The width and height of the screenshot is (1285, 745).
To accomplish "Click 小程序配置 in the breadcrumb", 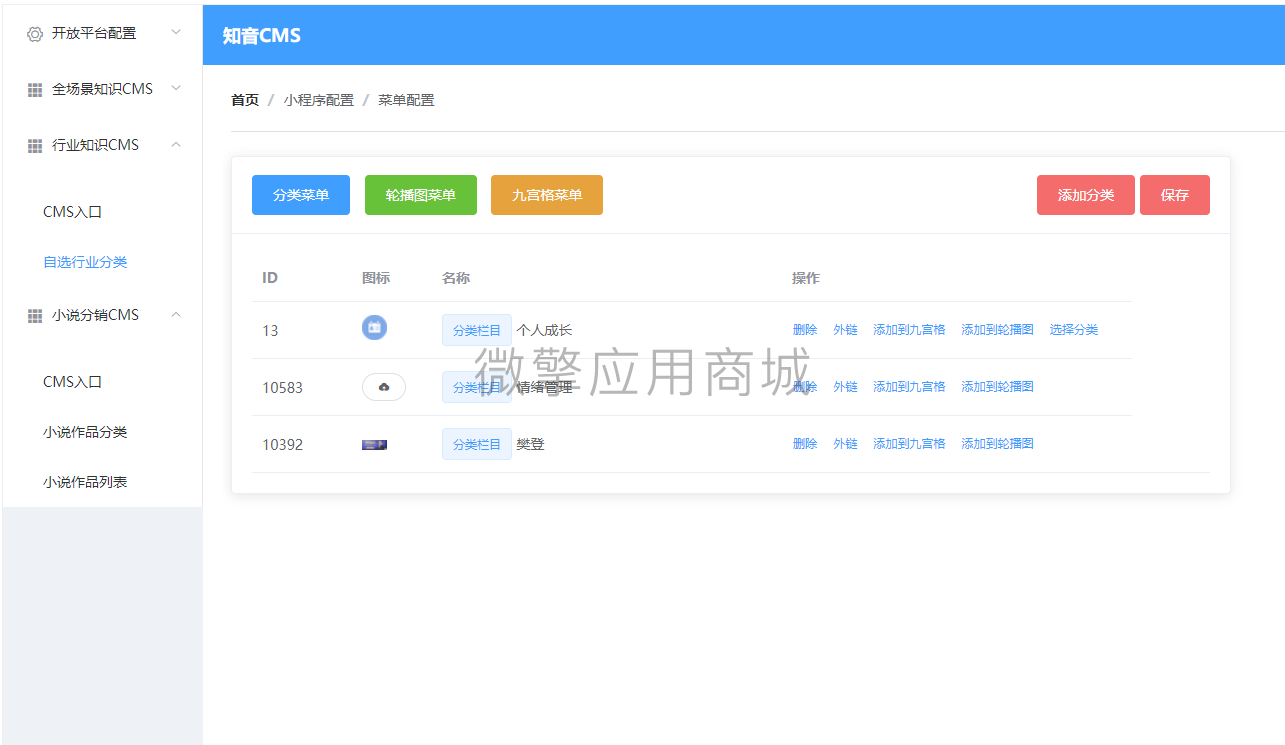I will point(319,100).
